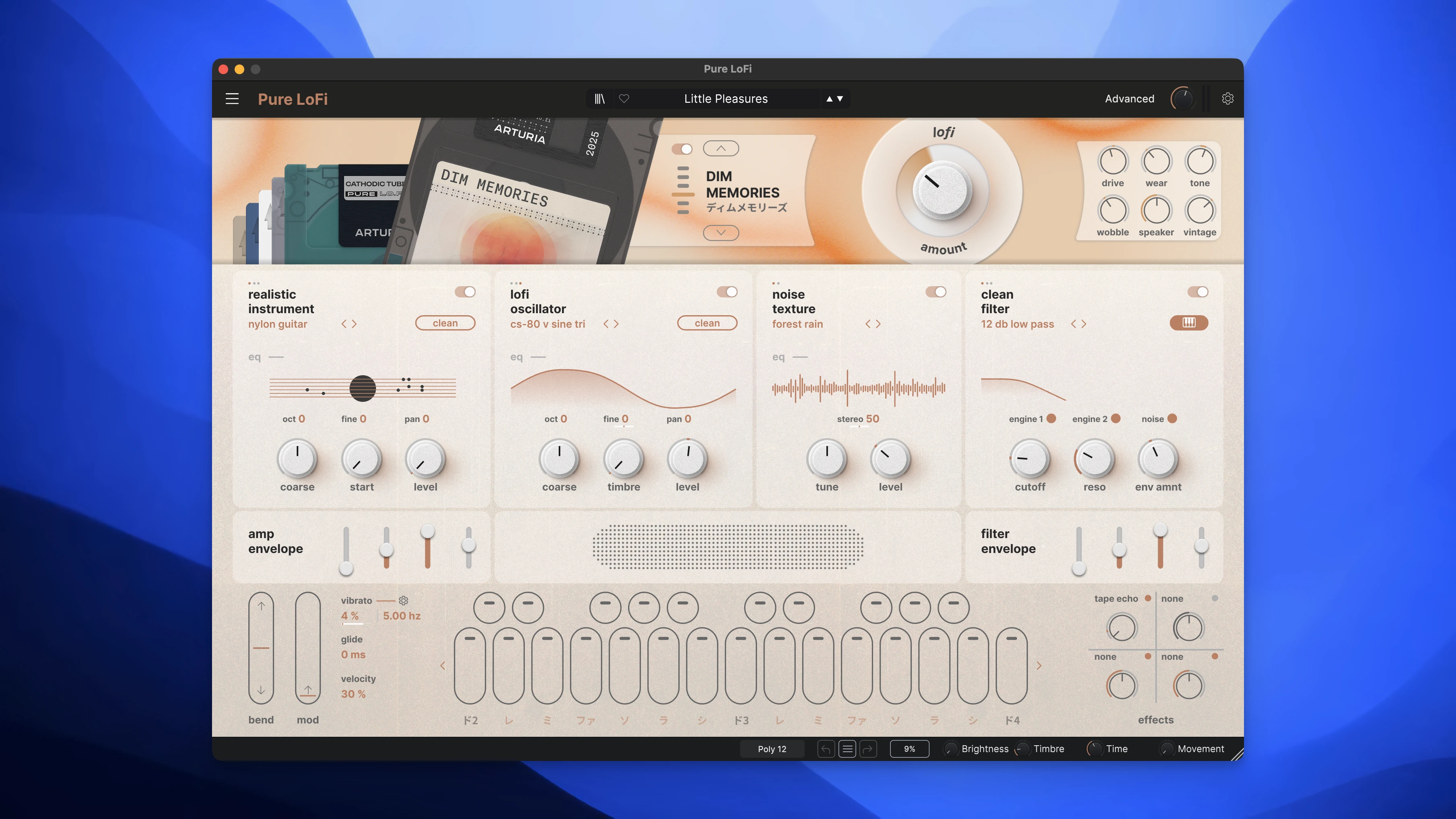Click the clean button in the lofi oscillator panel
This screenshot has height=819, width=1456.
pos(707,323)
